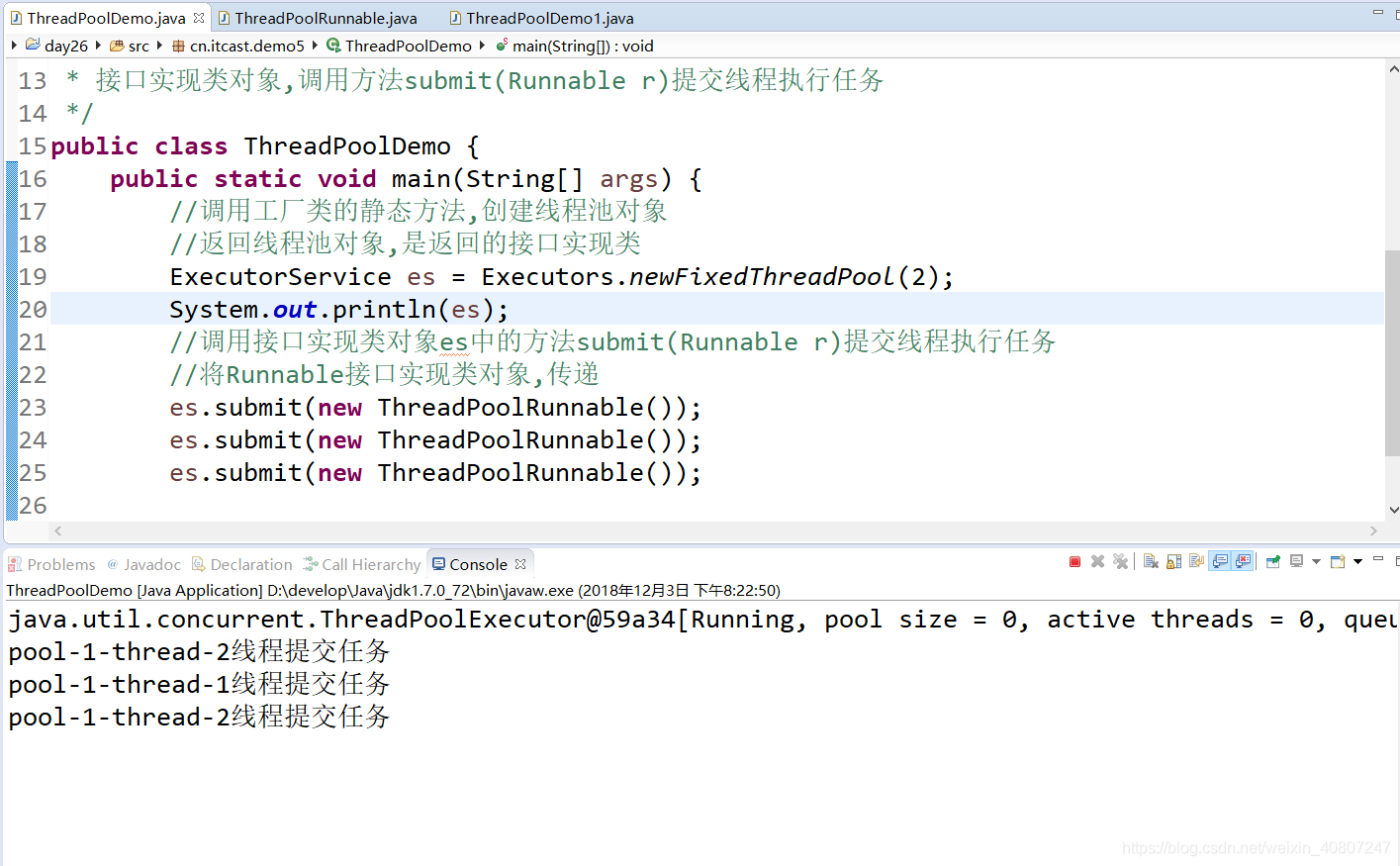Click newFixedThreadPool in line 19
This screenshot has width=1400, height=866.
coord(762,277)
